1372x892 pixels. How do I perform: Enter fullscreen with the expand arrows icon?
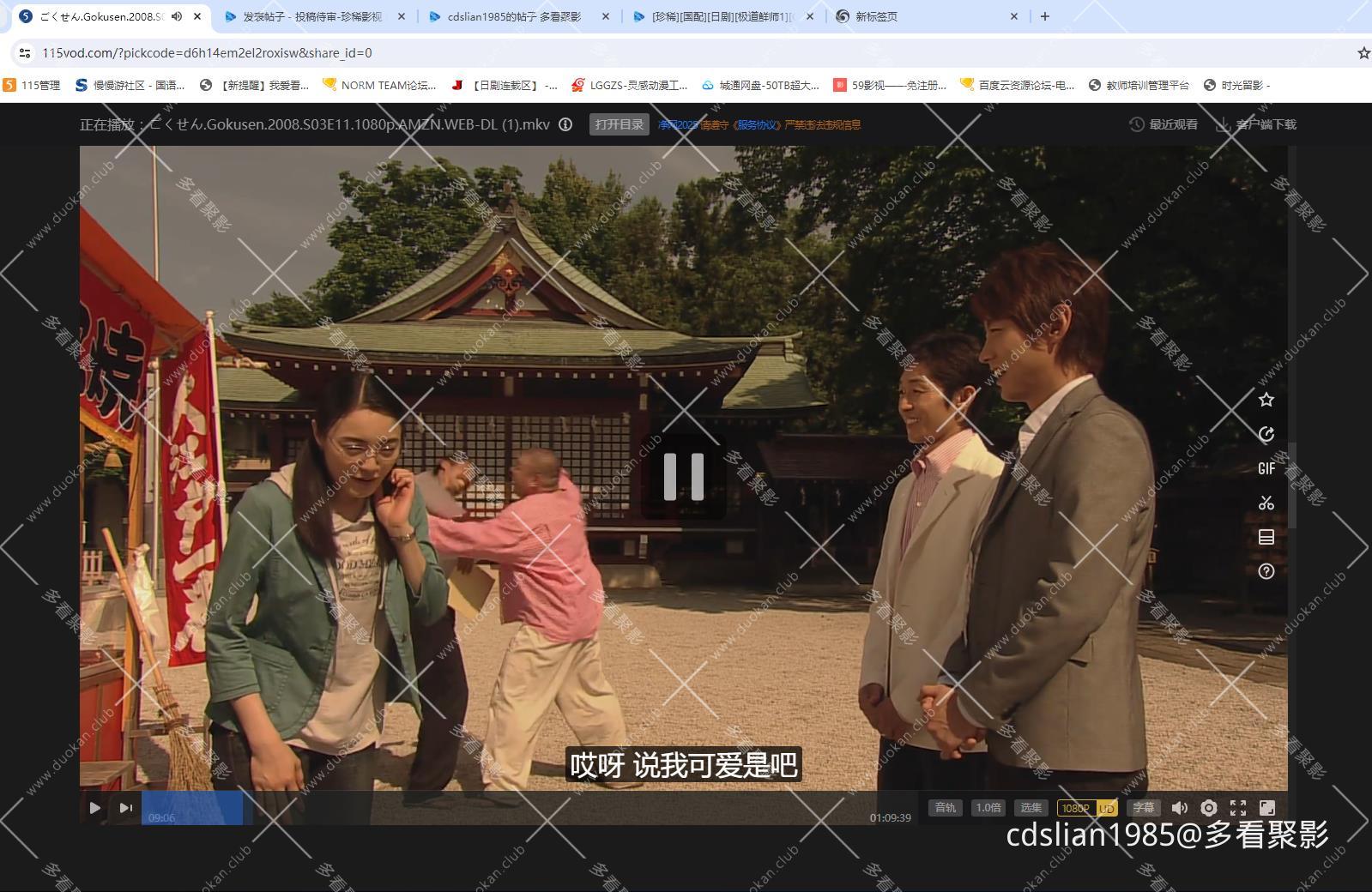coord(1237,808)
